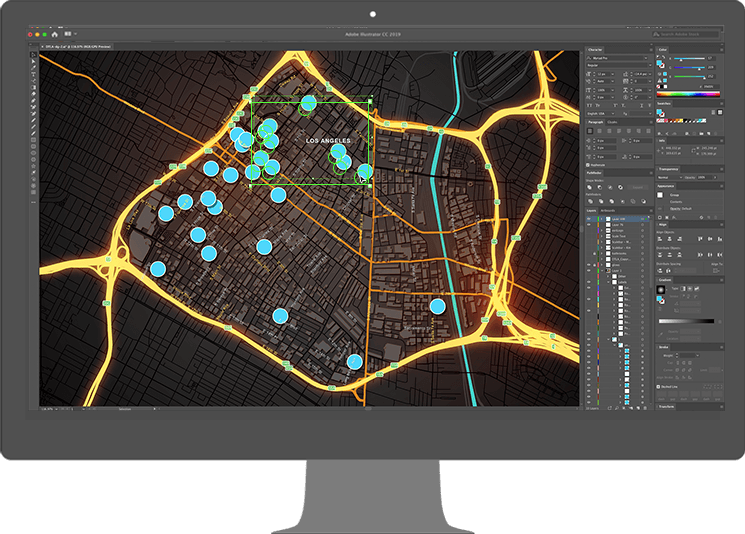Click the gradient slider bar
This screenshot has width=745, height=534.
pos(687,321)
